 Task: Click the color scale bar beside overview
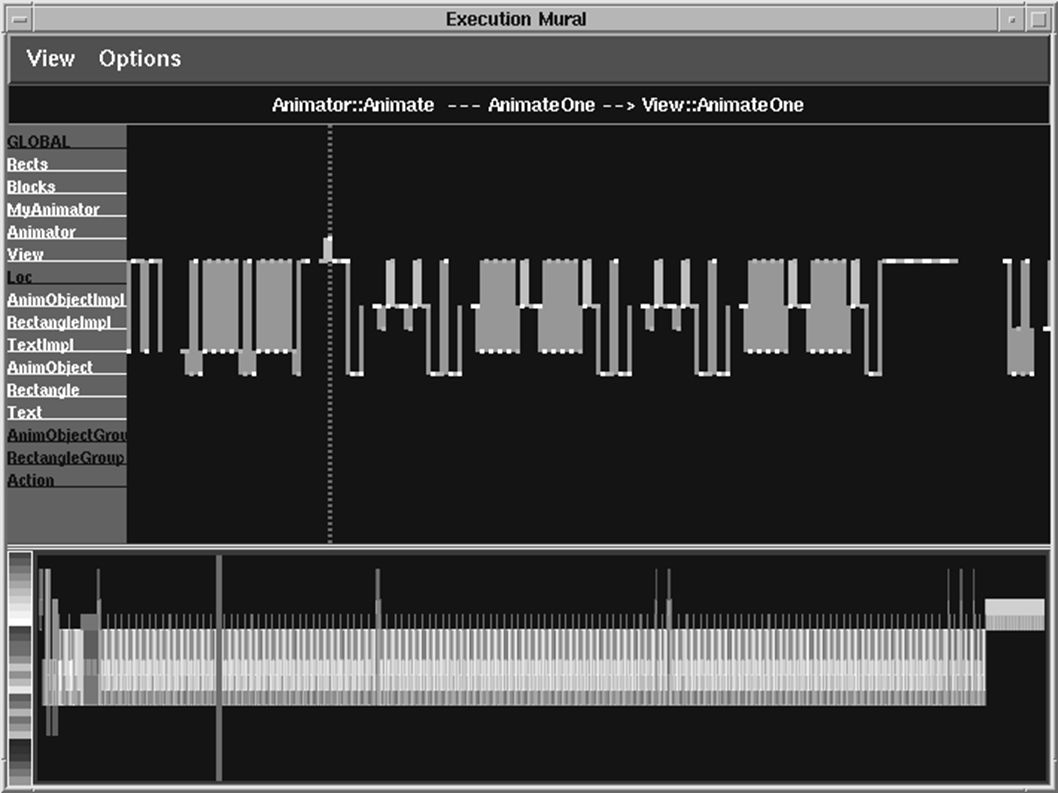(x=20, y=668)
